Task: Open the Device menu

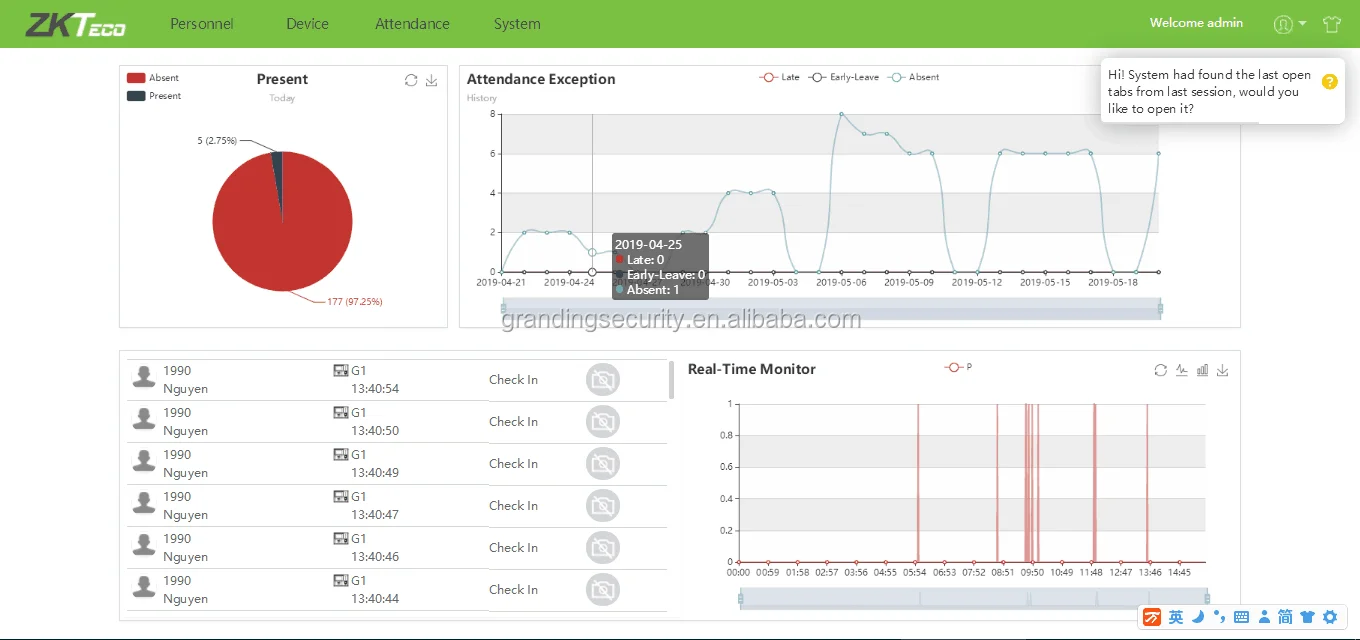Action: [x=307, y=24]
